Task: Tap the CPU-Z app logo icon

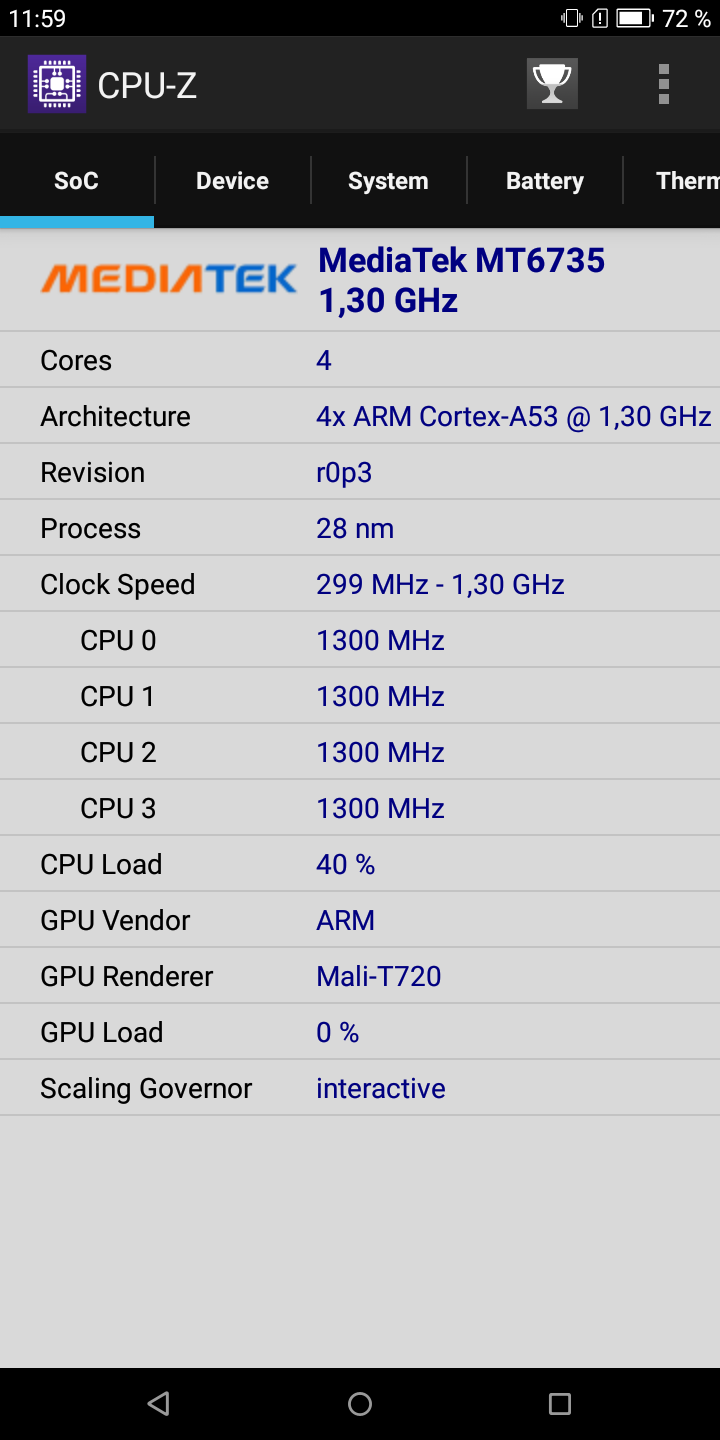Action: (x=57, y=84)
